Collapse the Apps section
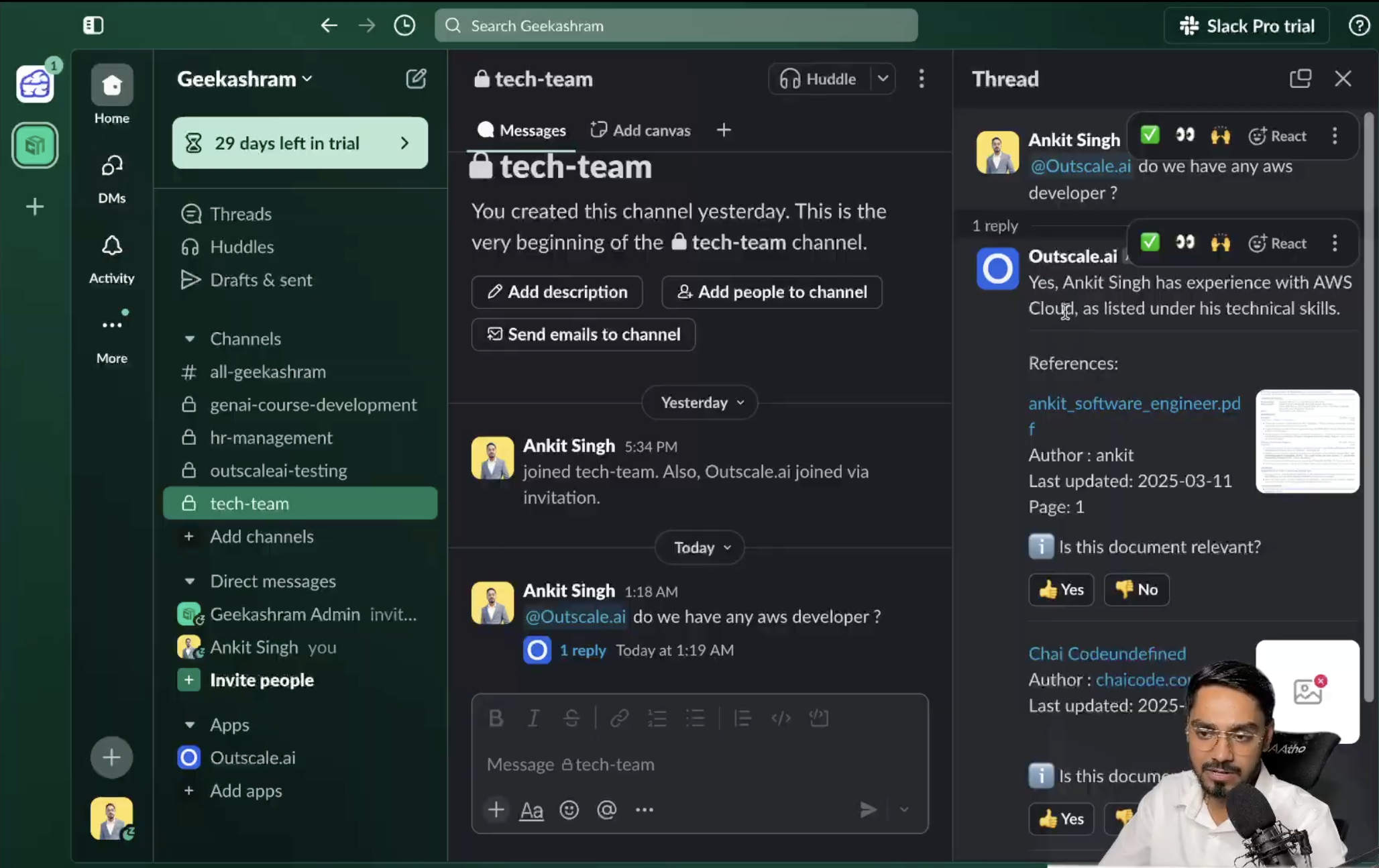 [x=190, y=724]
